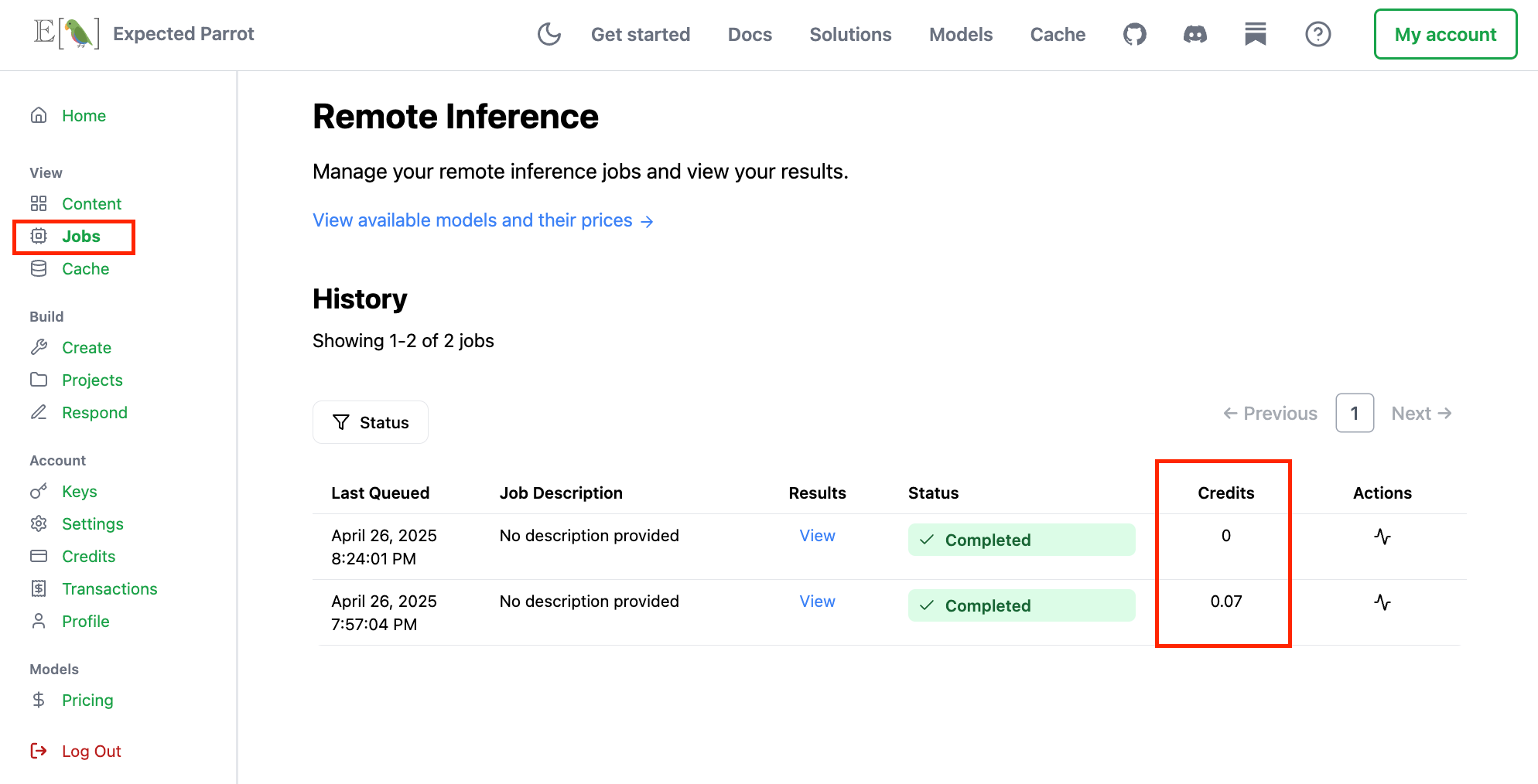Open the Solutions top navigation item
1538x784 pixels.
pyautogui.click(x=850, y=35)
